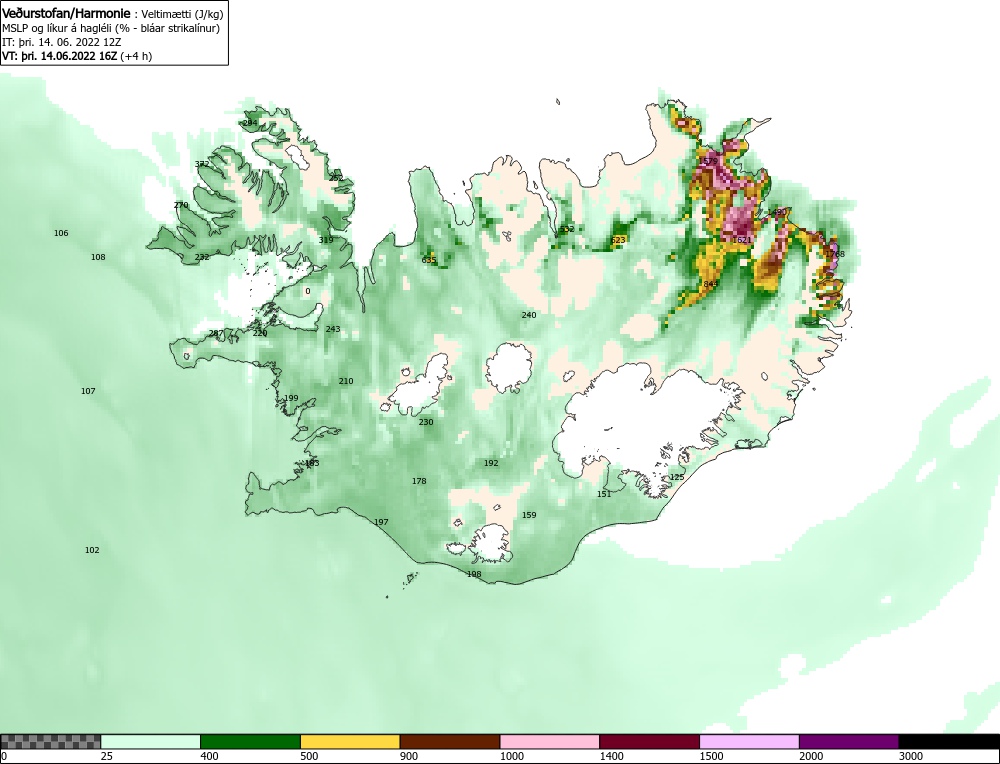Viewport: 1000px width, 764px height.
Task: Click the dark green 400–500 legend swatch
Action: [x=250, y=741]
